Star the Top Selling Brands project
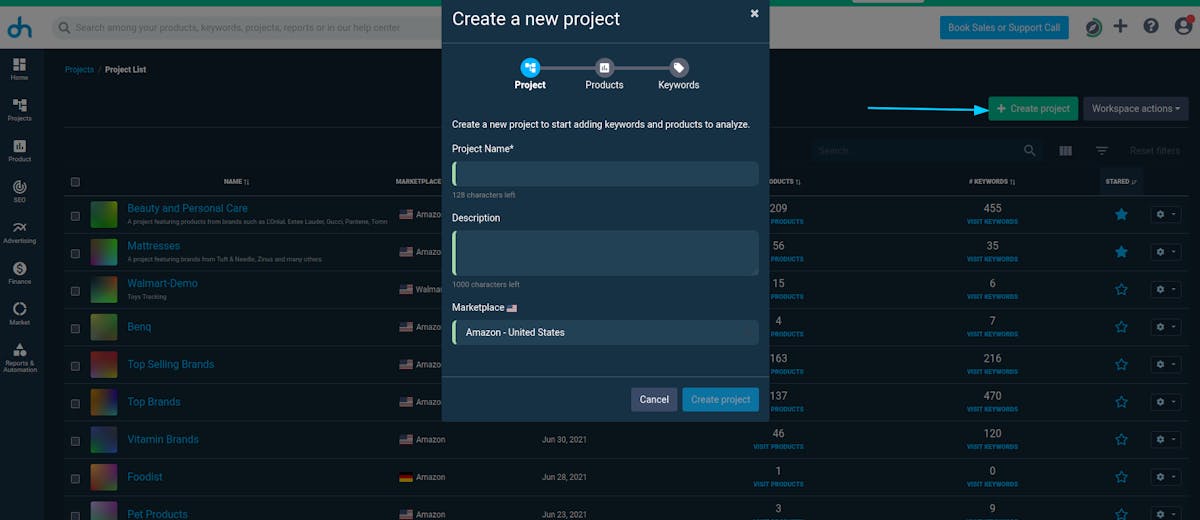This screenshot has width=1200, height=520. pyautogui.click(x=1121, y=364)
